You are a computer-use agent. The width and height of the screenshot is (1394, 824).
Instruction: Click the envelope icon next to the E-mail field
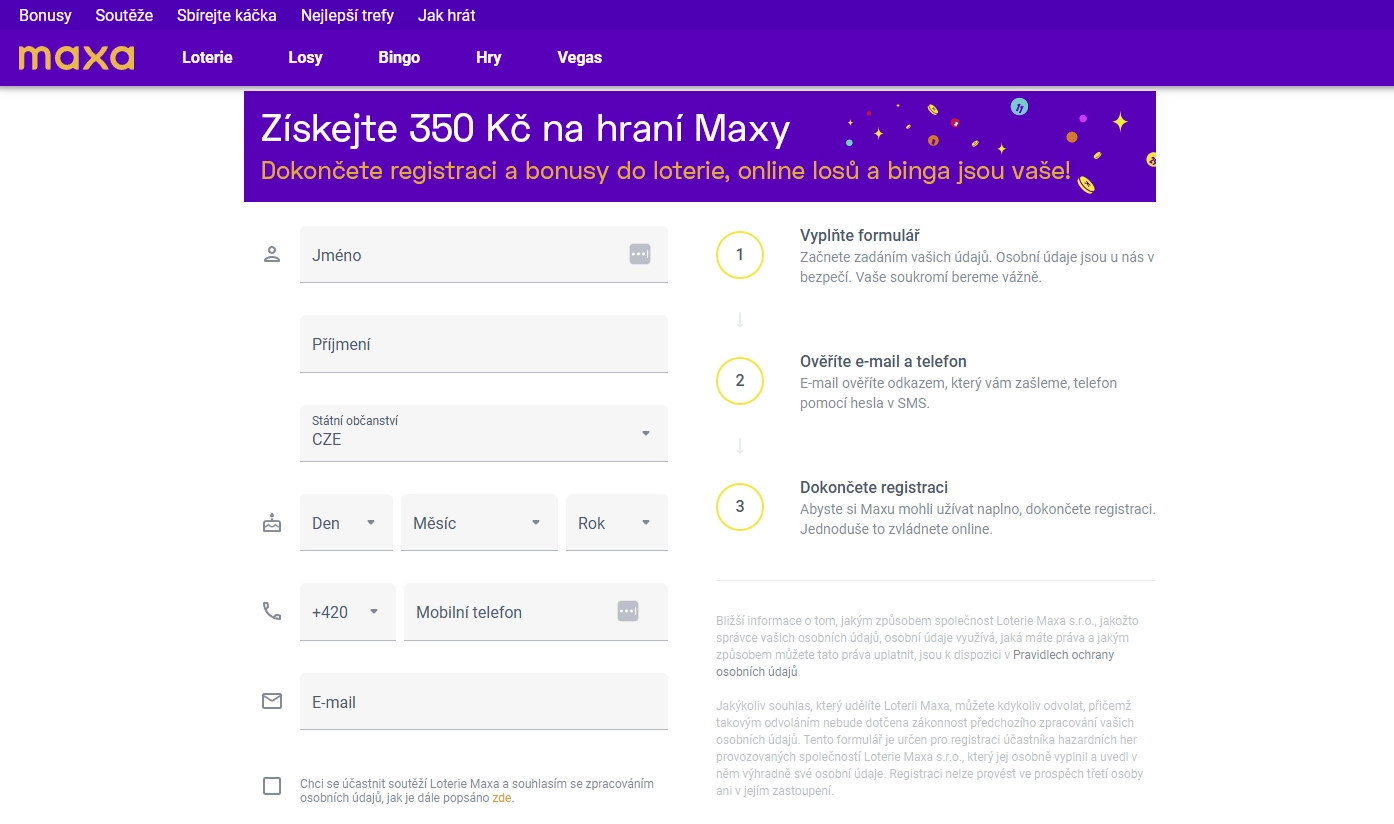(x=271, y=701)
